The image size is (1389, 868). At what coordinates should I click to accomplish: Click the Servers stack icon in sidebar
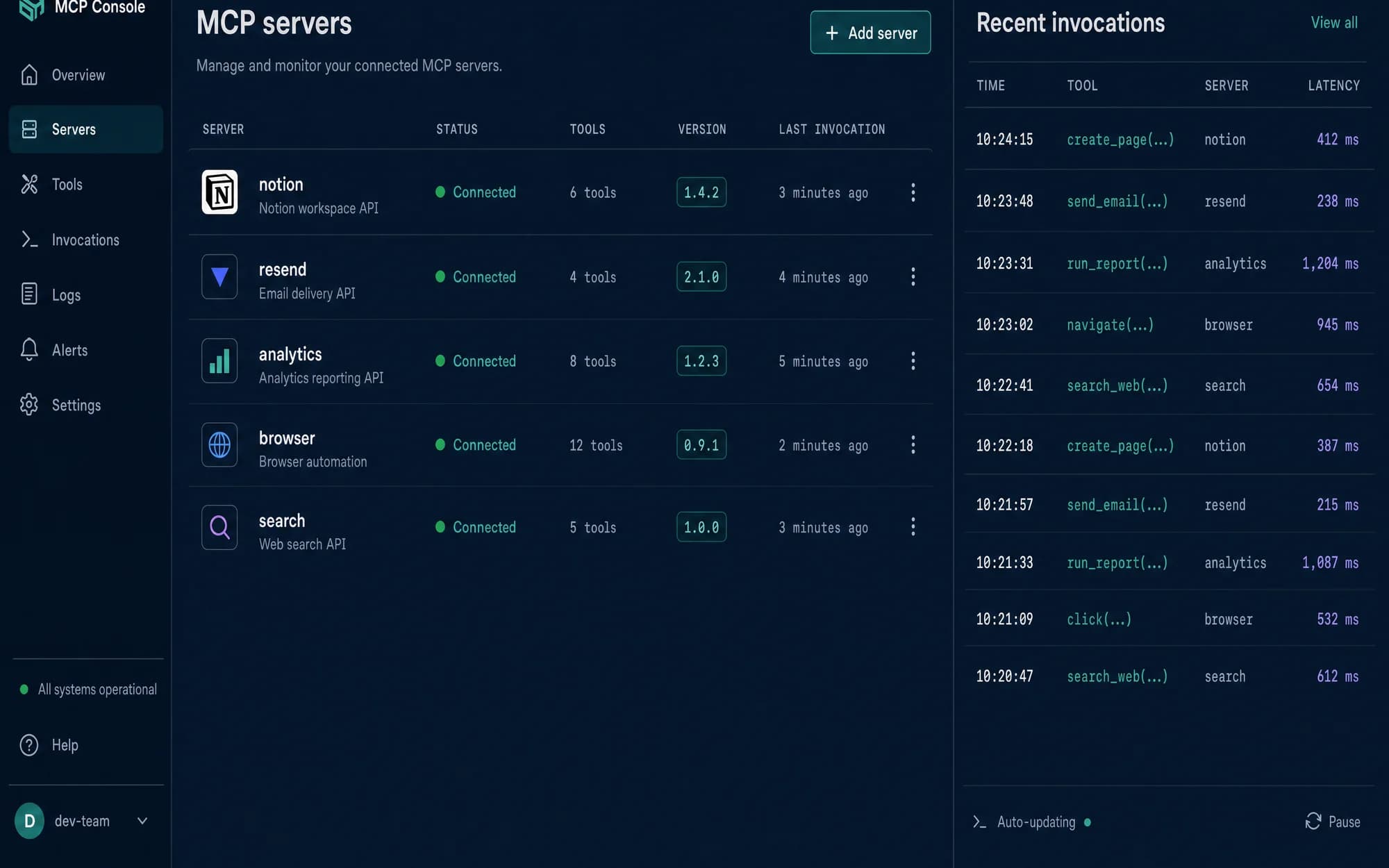[x=29, y=129]
